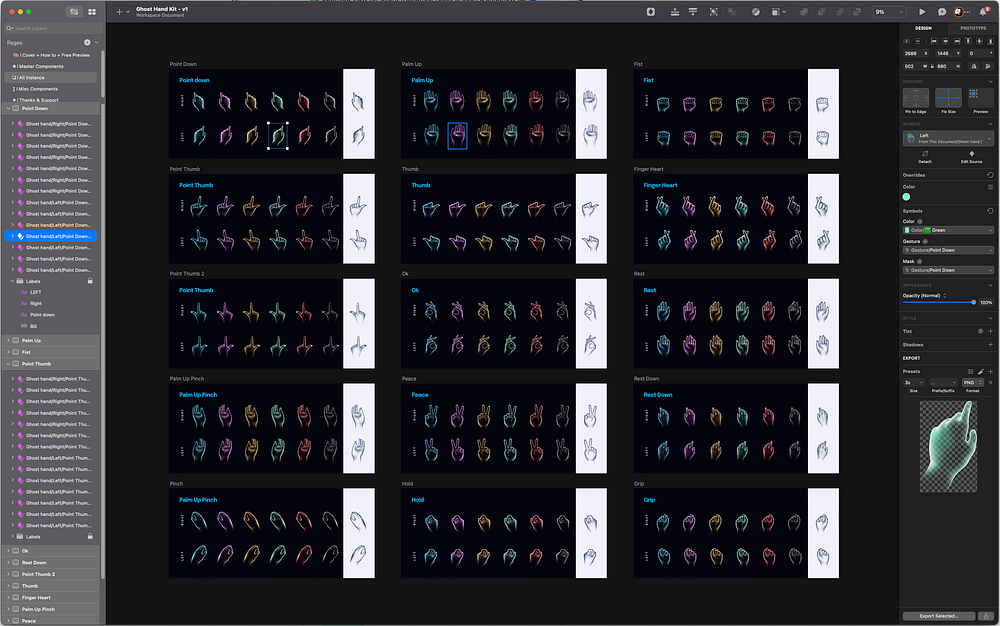
Task: Click the Create Symbol toolbar icon
Action: point(651,11)
